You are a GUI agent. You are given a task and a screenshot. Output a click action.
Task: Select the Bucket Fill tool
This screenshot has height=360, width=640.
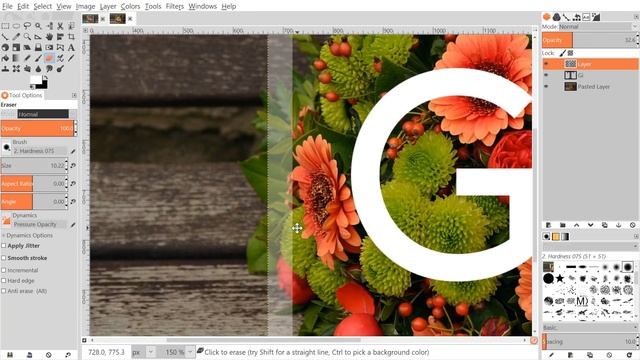[5, 58]
